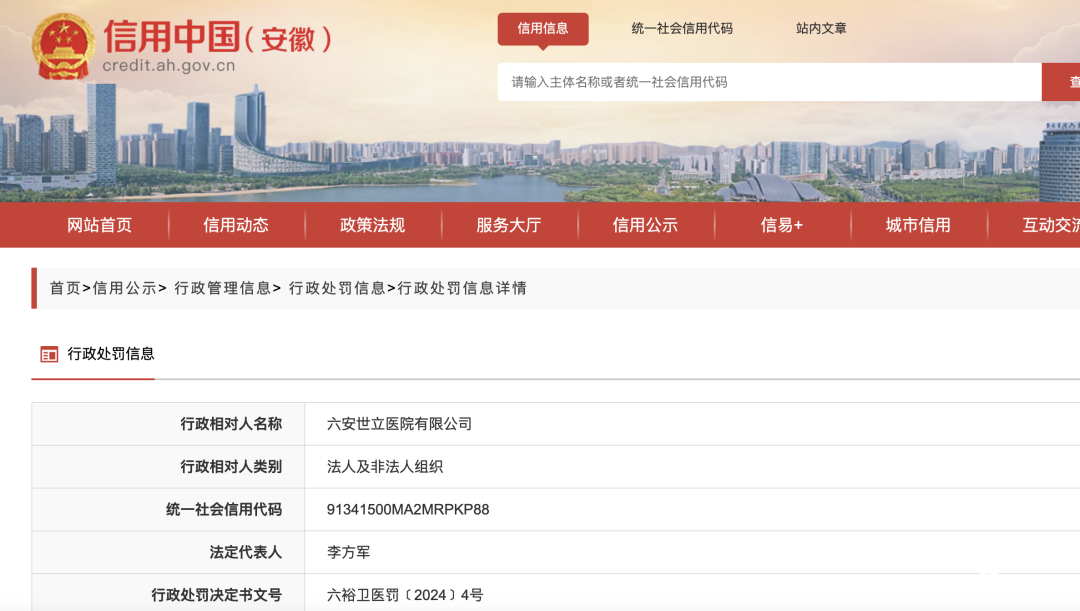This screenshot has width=1080, height=611.
Task: Click the 法定代表人 row label
Action: tap(246, 552)
